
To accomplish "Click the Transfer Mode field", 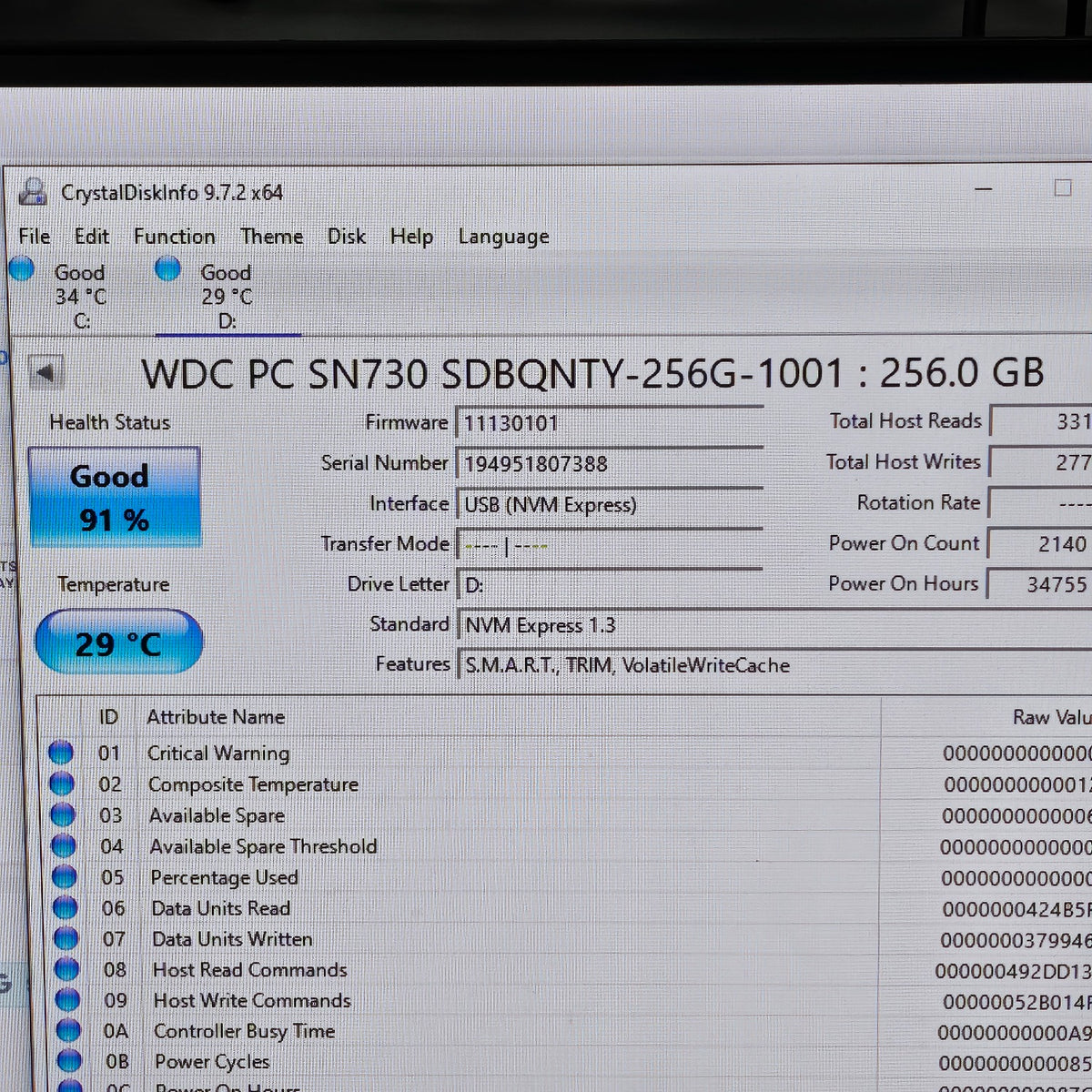I will pyautogui.click(x=609, y=545).
